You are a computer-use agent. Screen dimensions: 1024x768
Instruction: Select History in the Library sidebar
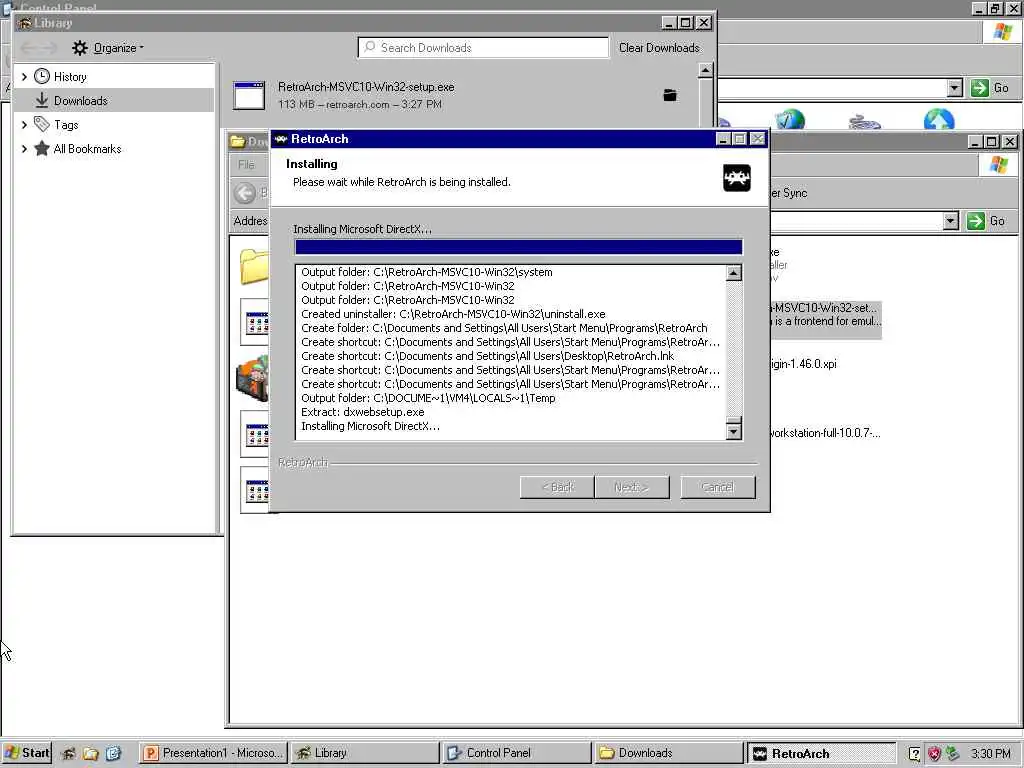click(70, 76)
